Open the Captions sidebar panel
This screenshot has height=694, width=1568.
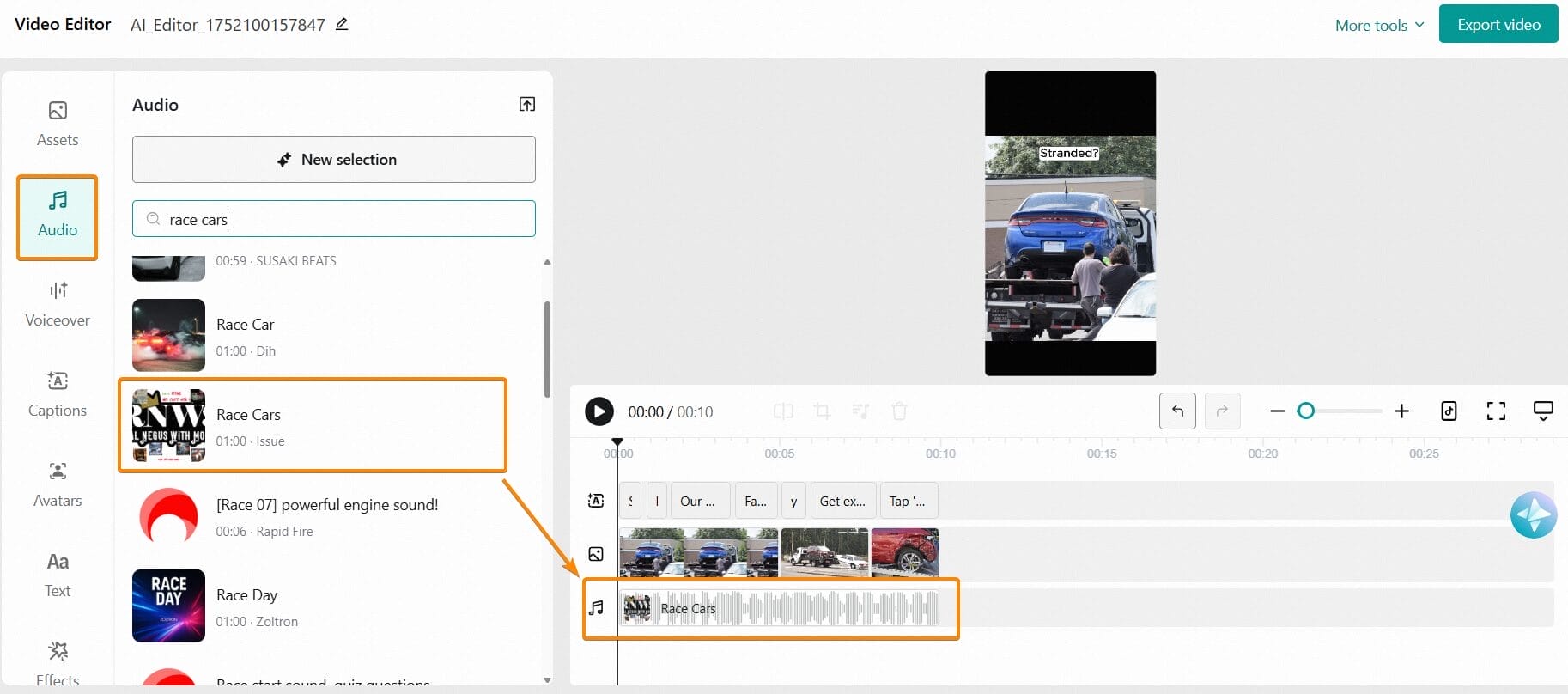tap(58, 394)
